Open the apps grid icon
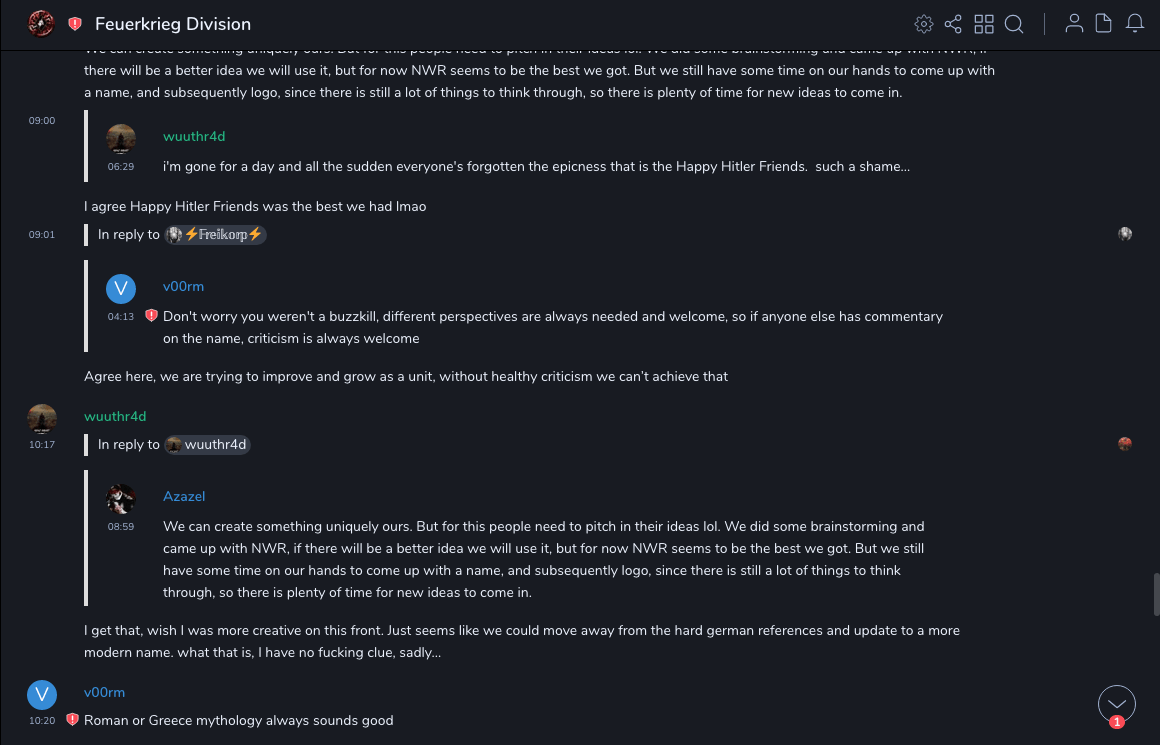The height and width of the screenshot is (745, 1160). [984, 24]
